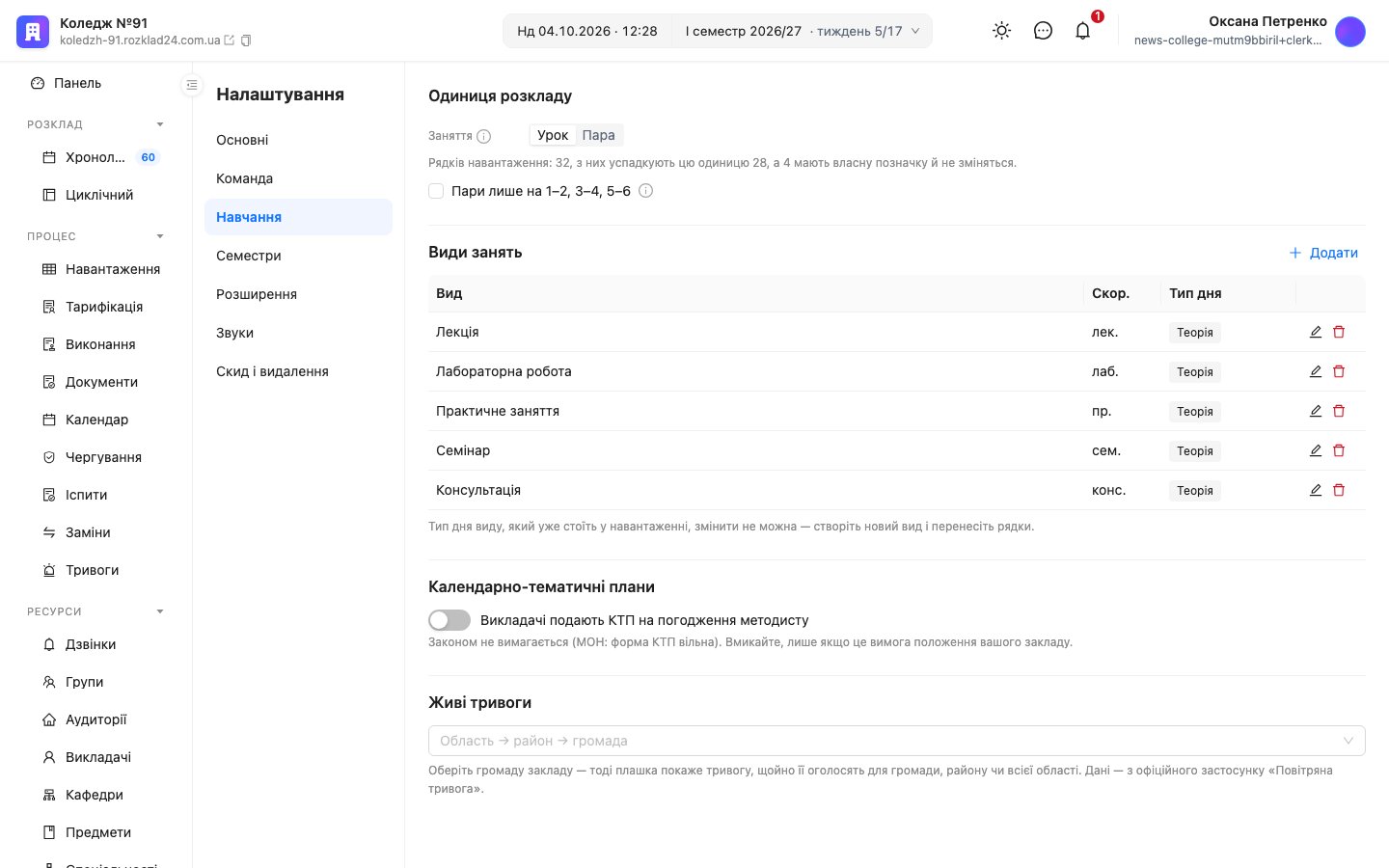This screenshot has height=868, width=1389.
Task: Click the Коледж №91 logo icon
Action: click(x=33, y=31)
